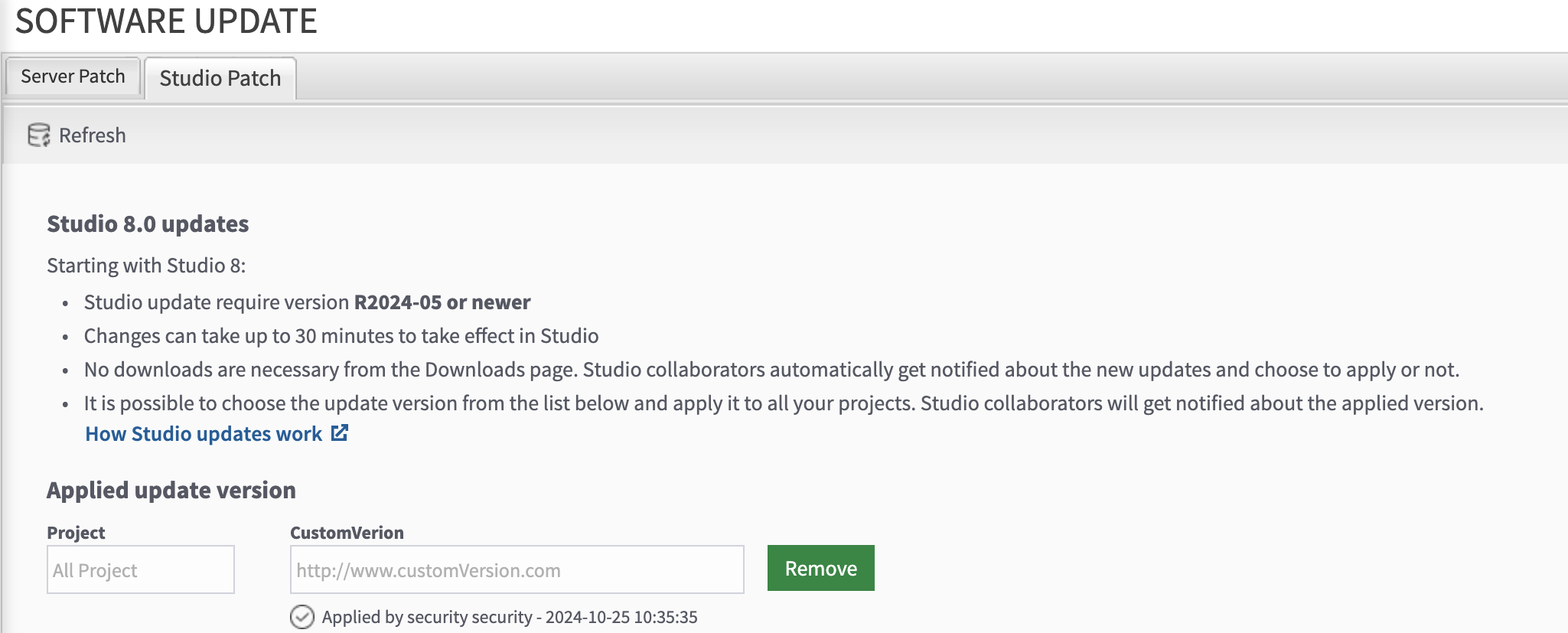
Task: Switch to the Server Patch tab
Action: 73,77
